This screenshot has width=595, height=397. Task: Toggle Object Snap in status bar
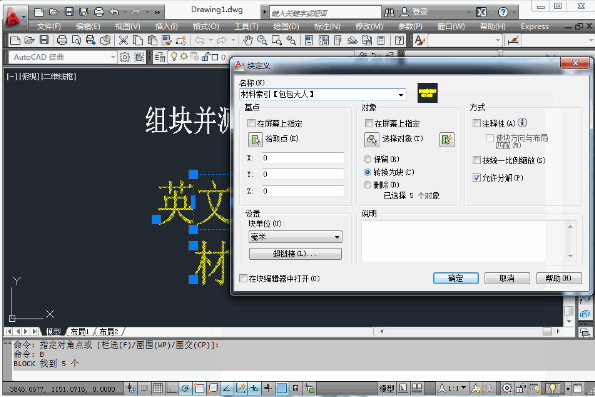[x=199, y=388]
